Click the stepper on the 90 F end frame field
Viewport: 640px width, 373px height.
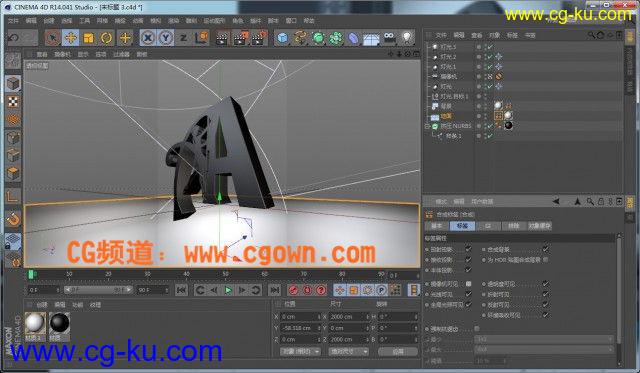pyautogui.click(x=167, y=290)
